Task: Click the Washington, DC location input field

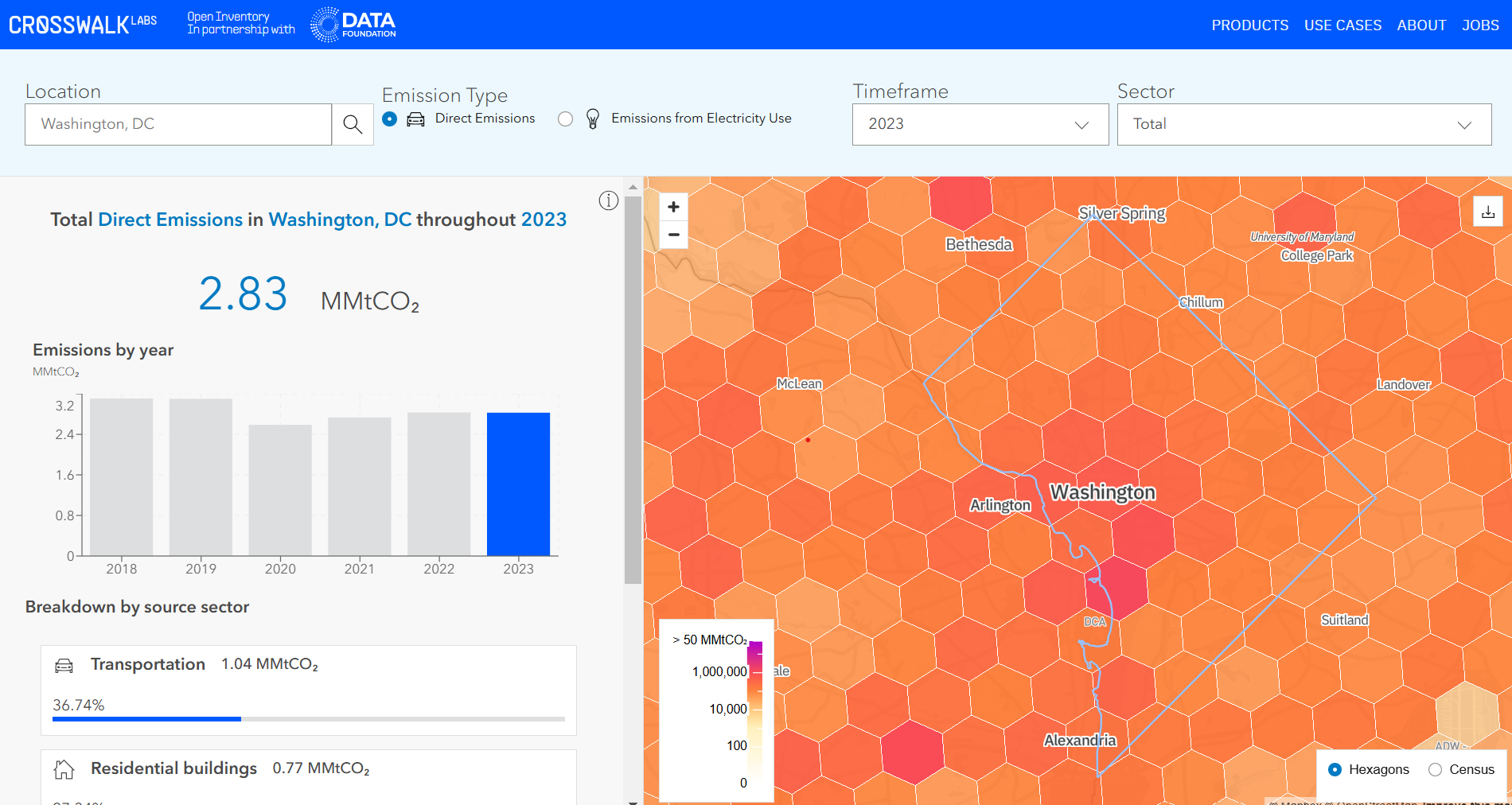Action: point(178,124)
